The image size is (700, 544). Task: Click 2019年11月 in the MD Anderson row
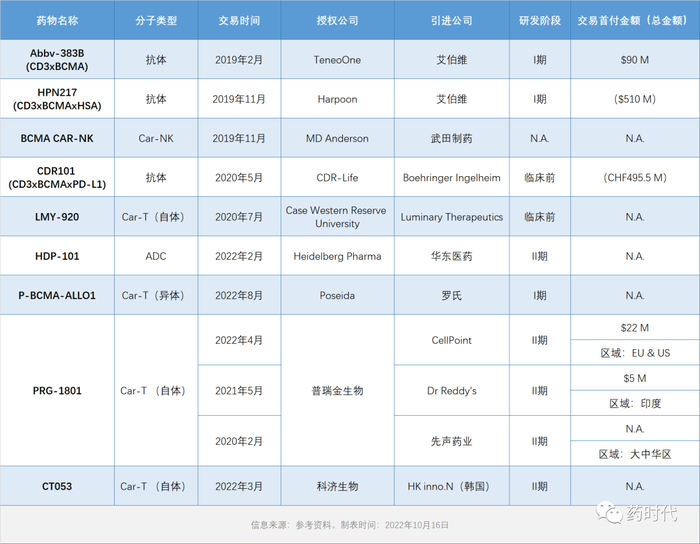[239, 138]
